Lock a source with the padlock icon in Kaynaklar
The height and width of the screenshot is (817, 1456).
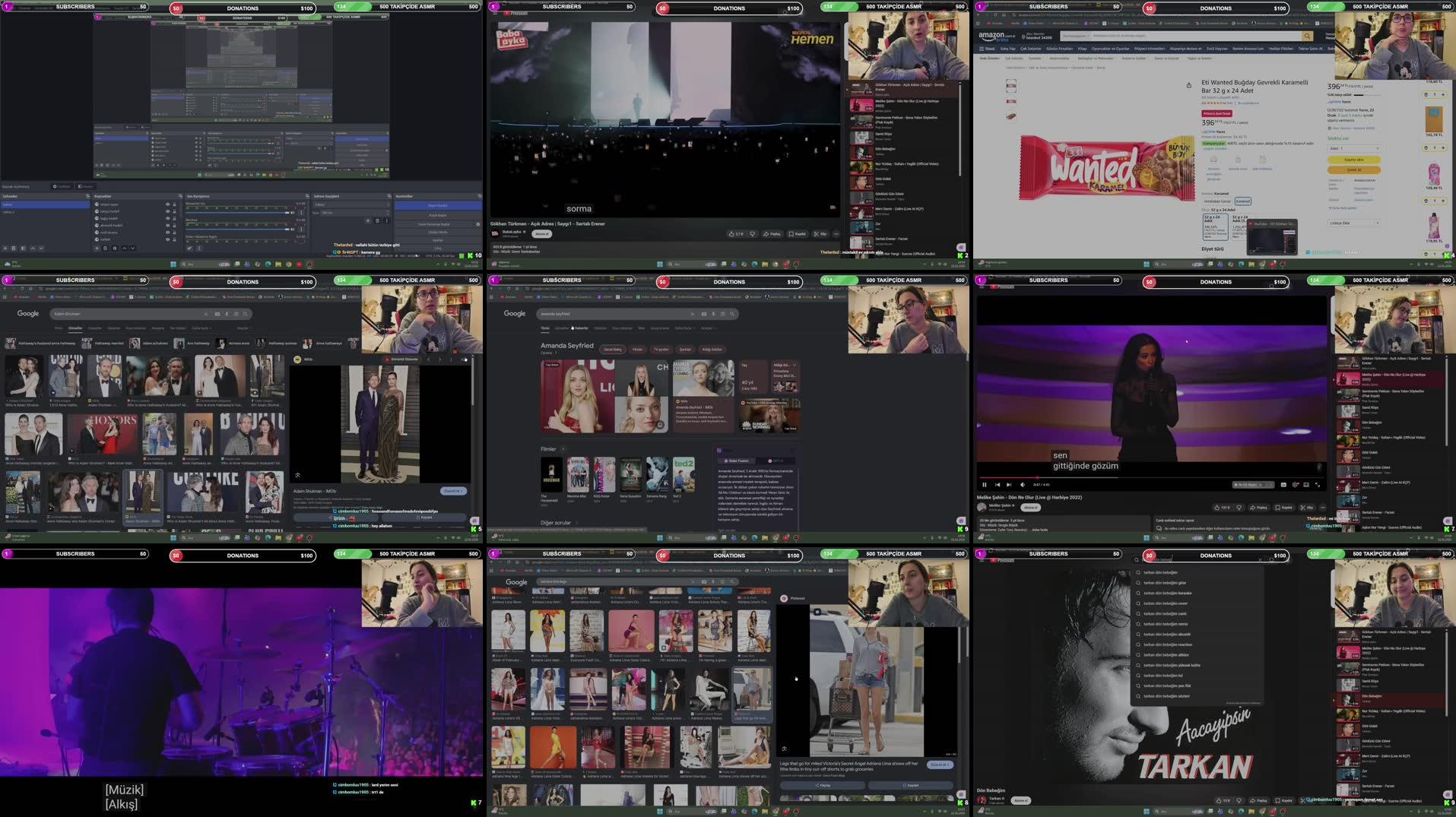[x=174, y=204]
